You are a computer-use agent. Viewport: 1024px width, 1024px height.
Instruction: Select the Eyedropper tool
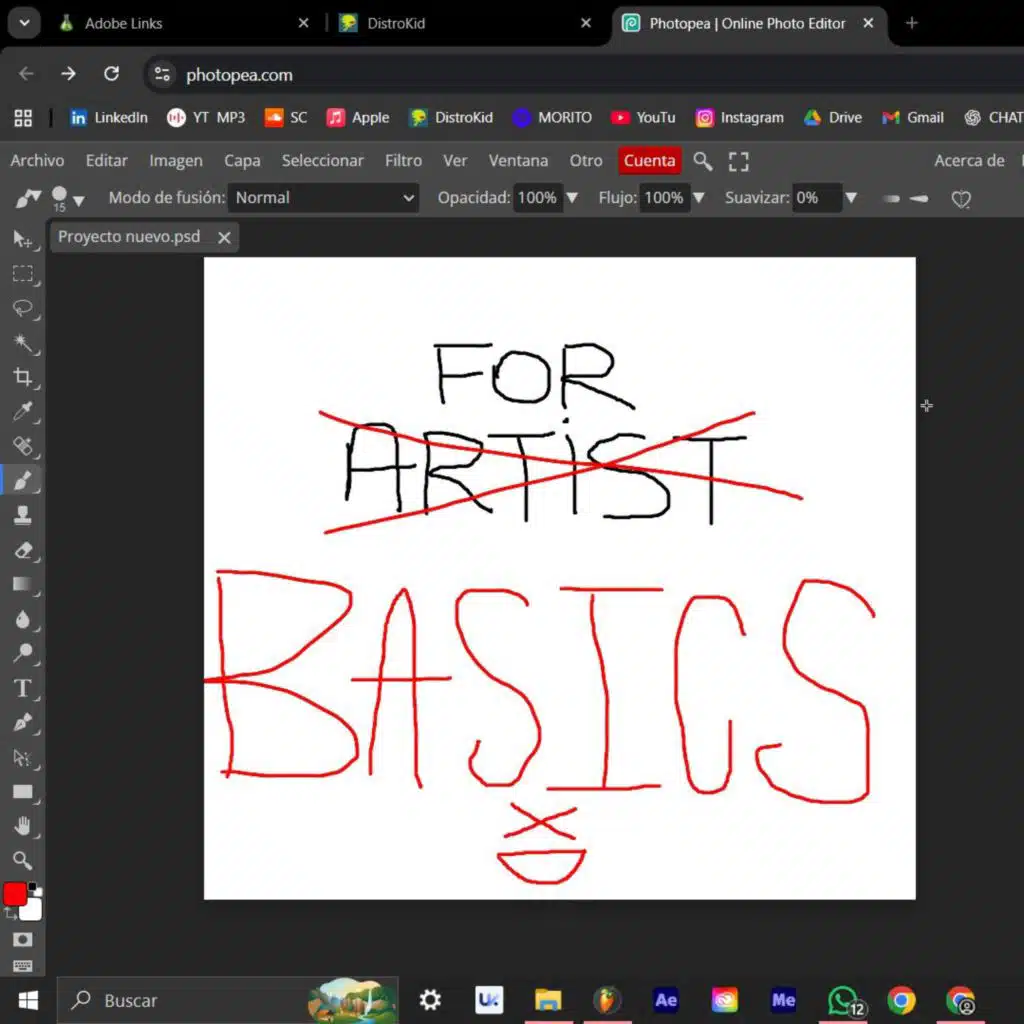pyautogui.click(x=22, y=411)
